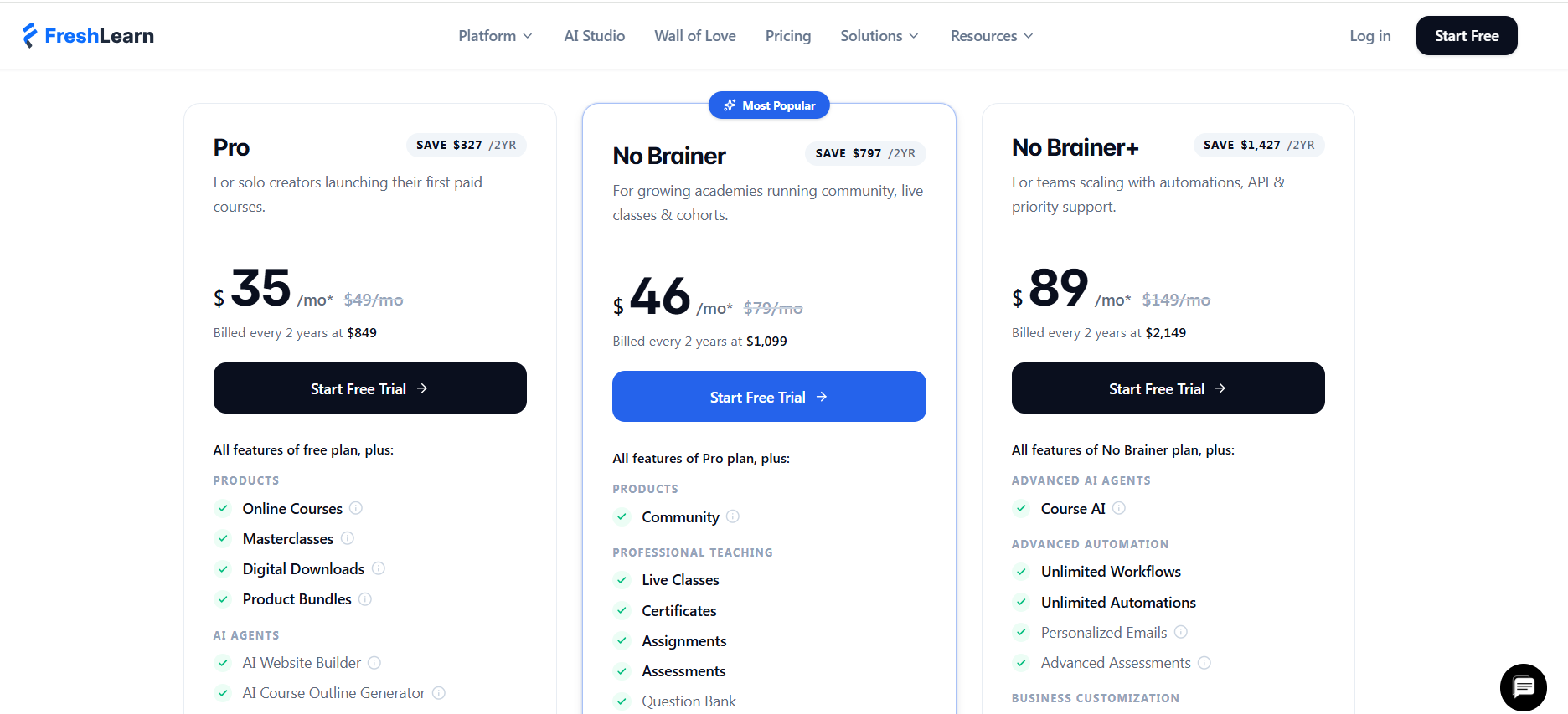Click the No Brainer plan heading
The width and height of the screenshot is (1568, 714).
click(669, 156)
